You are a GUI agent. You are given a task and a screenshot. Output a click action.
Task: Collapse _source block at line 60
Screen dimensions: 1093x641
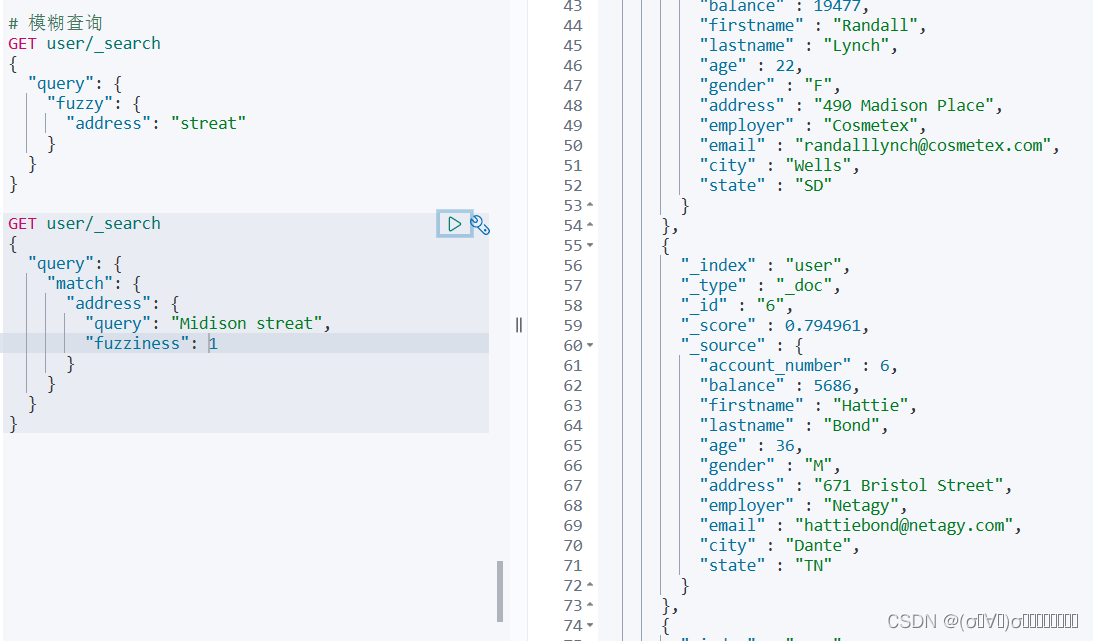[x=590, y=345]
